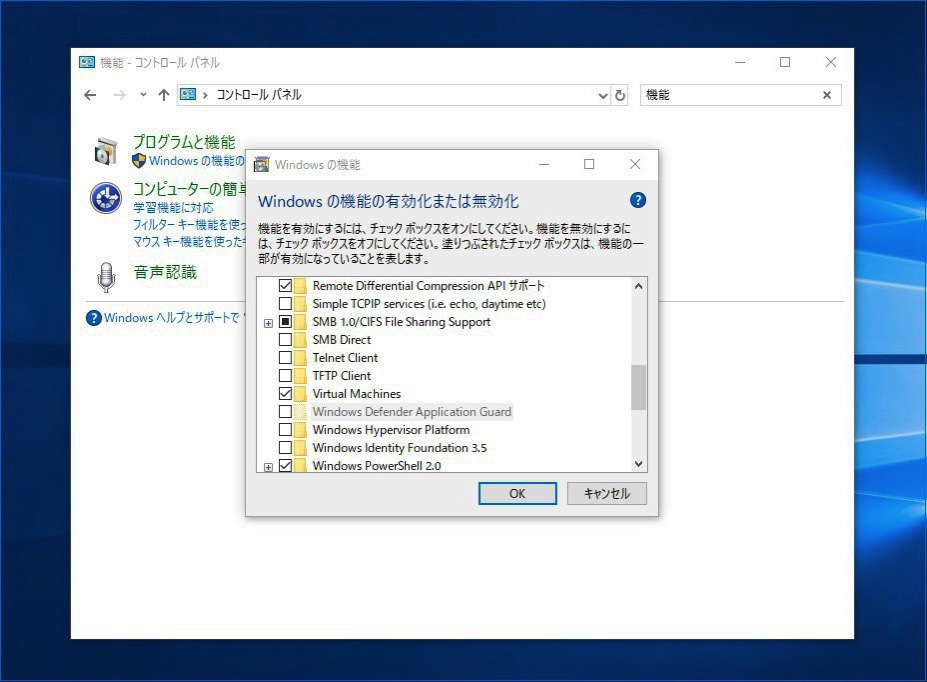Open the プログラムと機能 link
This screenshot has height=682, width=927.
click(184, 142)
